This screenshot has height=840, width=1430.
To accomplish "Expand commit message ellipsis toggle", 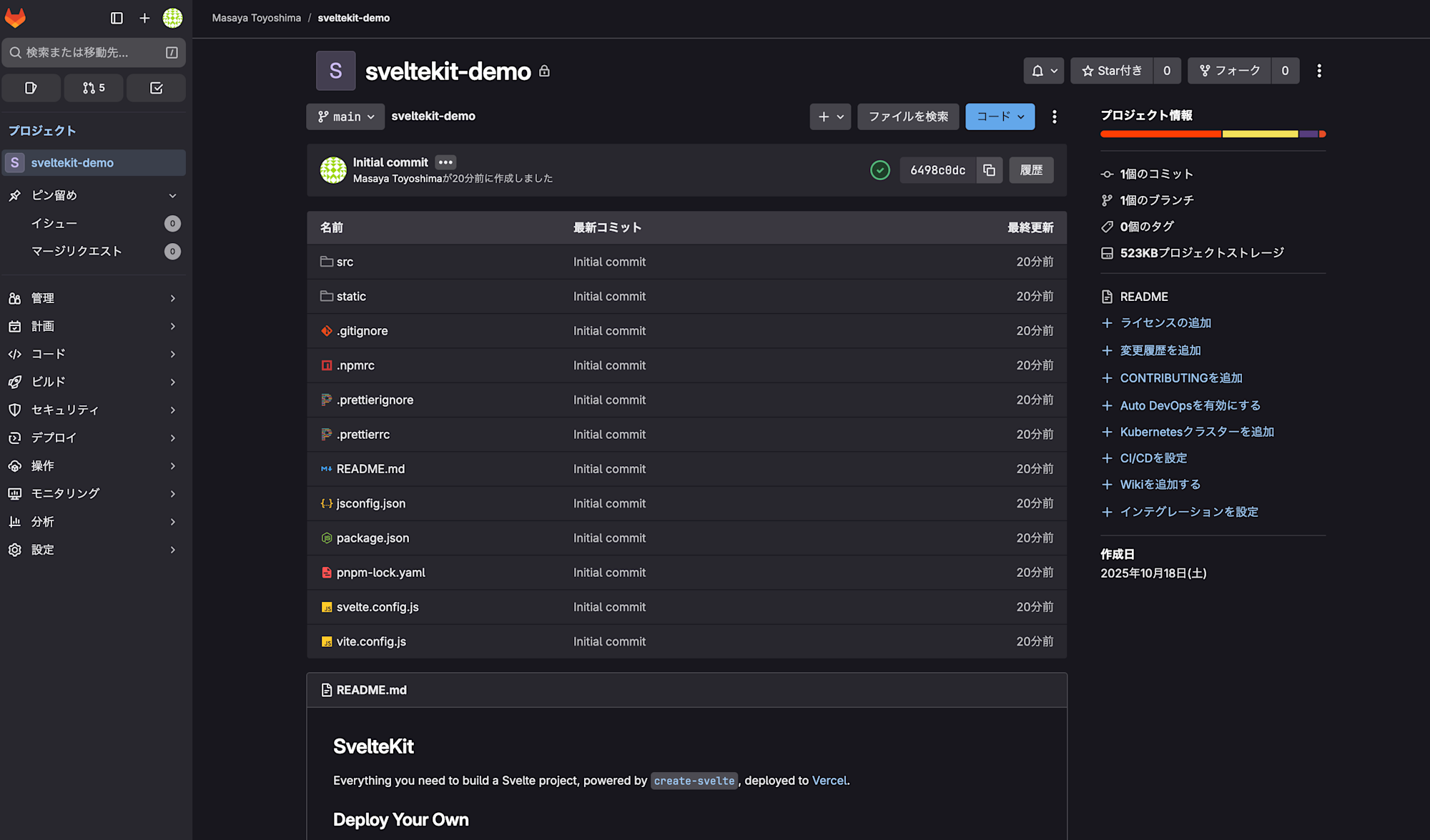I will pos(445,162).
